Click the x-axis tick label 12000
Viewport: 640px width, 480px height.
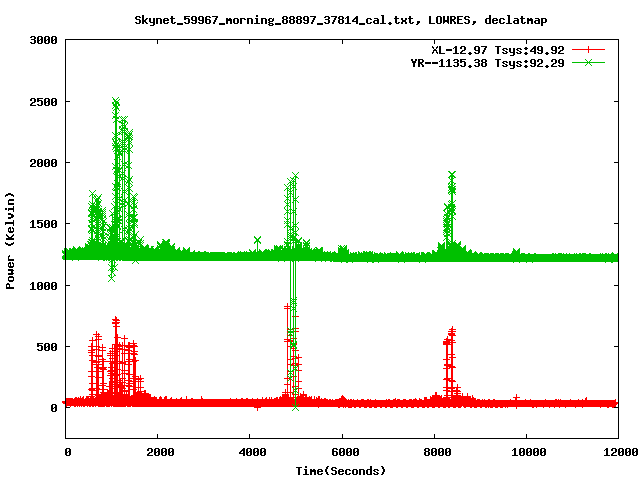[x=621, y=452]
